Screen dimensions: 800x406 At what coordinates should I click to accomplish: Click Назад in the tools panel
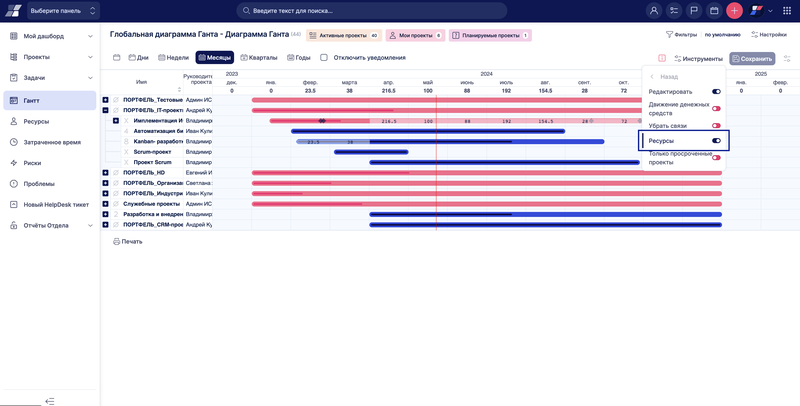pos(664,76)
